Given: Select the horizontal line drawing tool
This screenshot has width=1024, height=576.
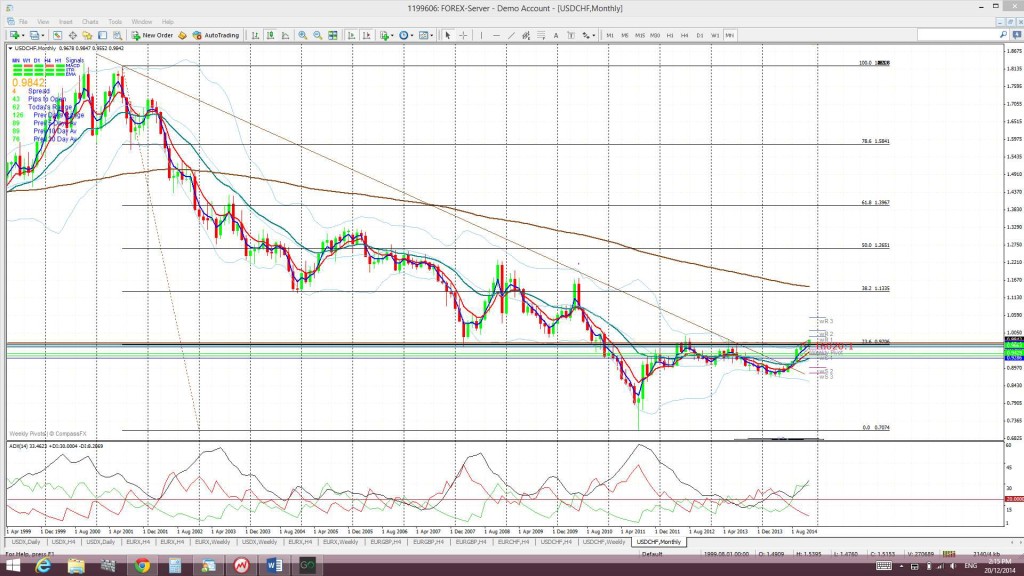Looking at the screenshot, I should (x=496, y=35).
